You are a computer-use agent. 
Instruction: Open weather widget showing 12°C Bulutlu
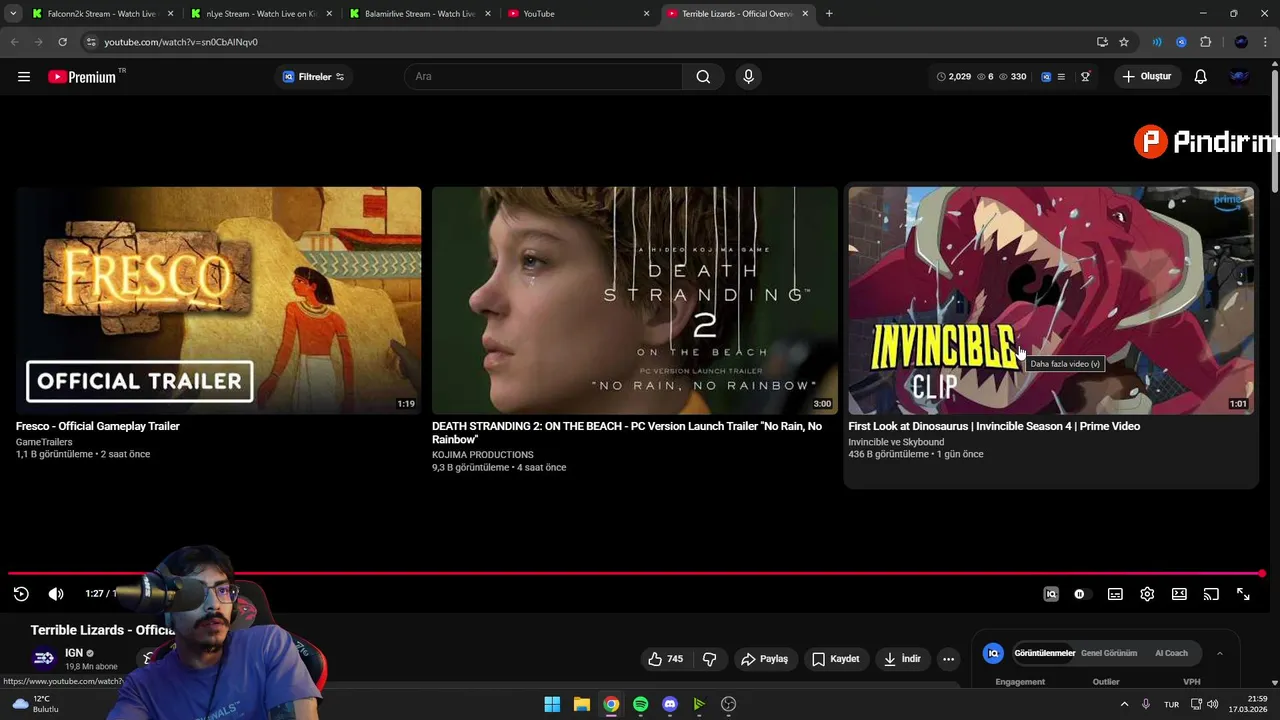pos(35,704)
